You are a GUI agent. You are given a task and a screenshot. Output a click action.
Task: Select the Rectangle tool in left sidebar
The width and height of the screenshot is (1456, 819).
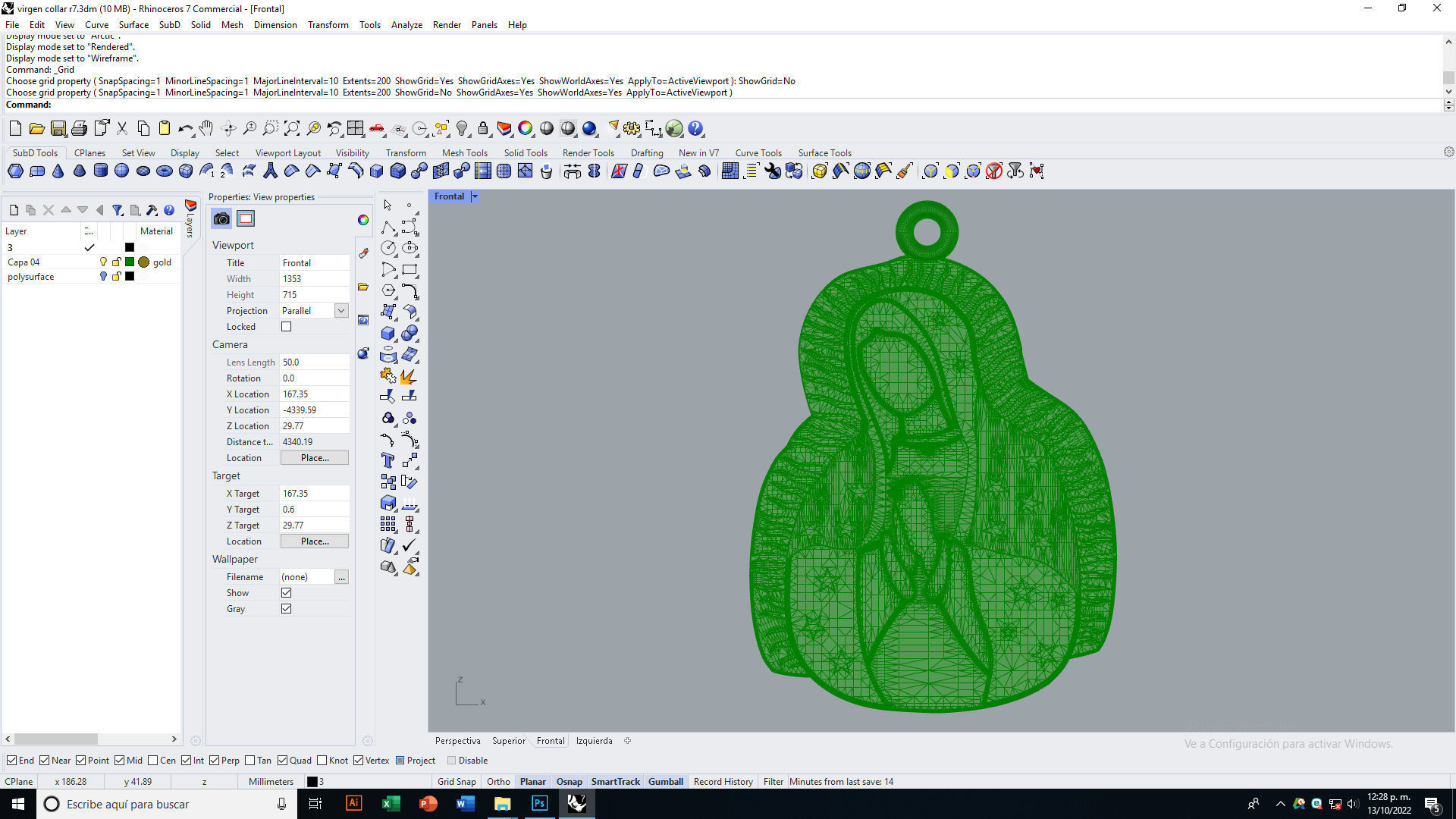(x=409, y=269)
